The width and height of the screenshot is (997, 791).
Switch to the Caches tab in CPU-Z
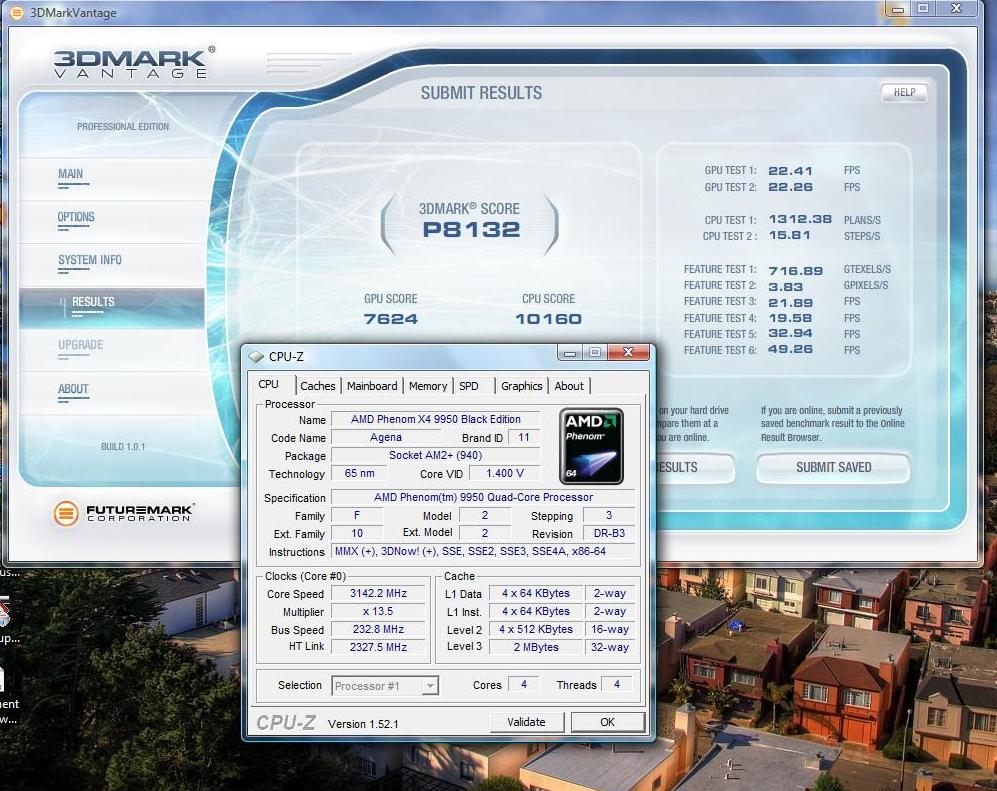pyautogui.click(x=317, y=386)
